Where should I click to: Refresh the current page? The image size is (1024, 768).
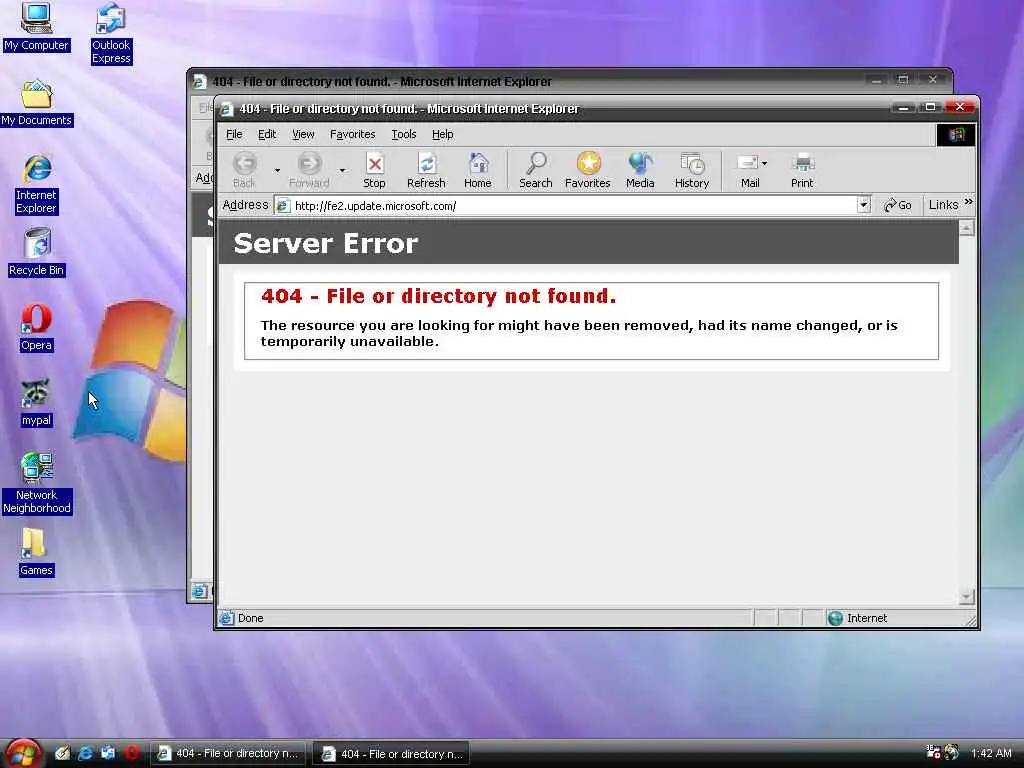click(x=426, y=170)
